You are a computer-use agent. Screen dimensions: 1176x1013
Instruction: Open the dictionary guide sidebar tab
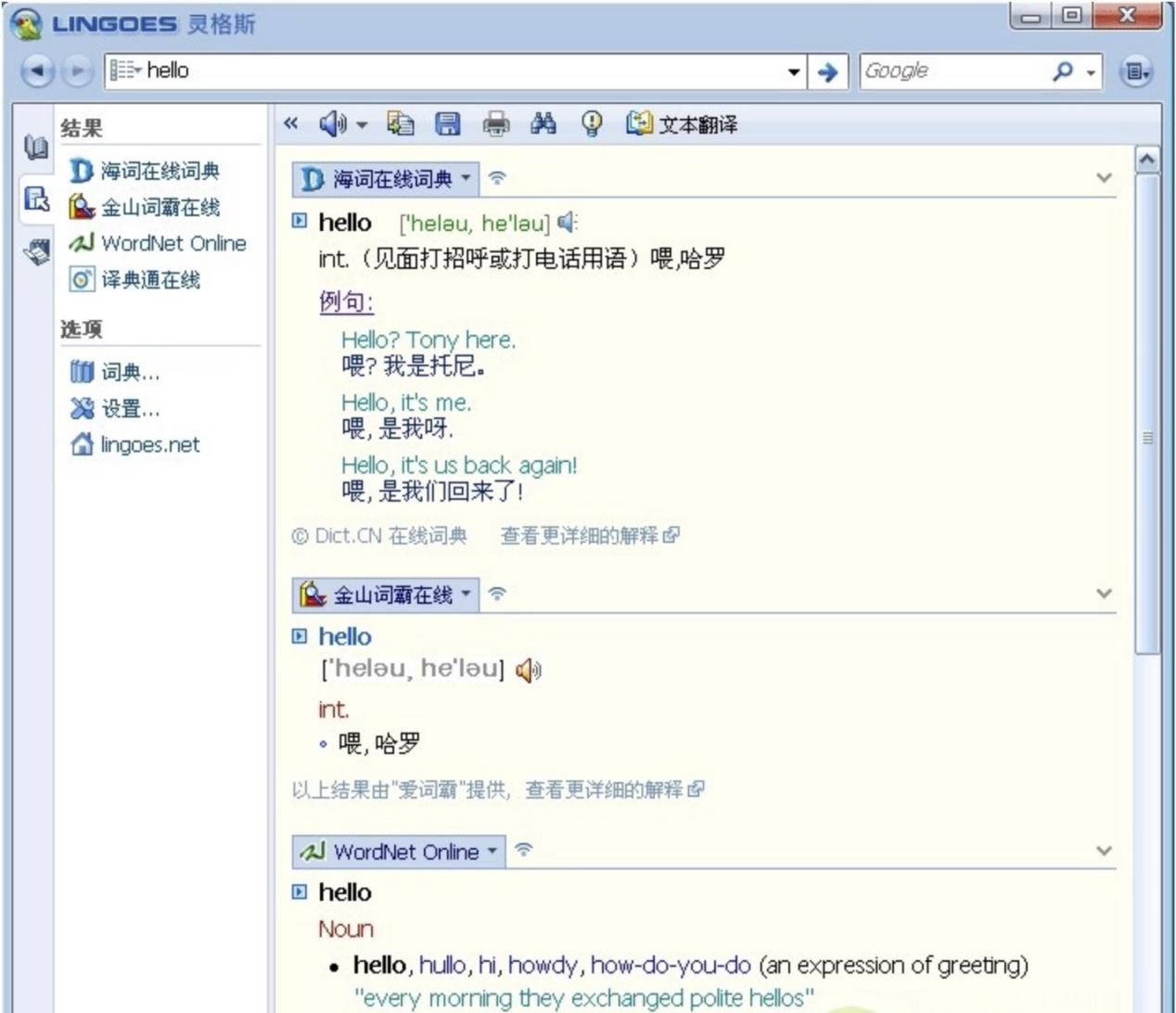tap(35, 147)
